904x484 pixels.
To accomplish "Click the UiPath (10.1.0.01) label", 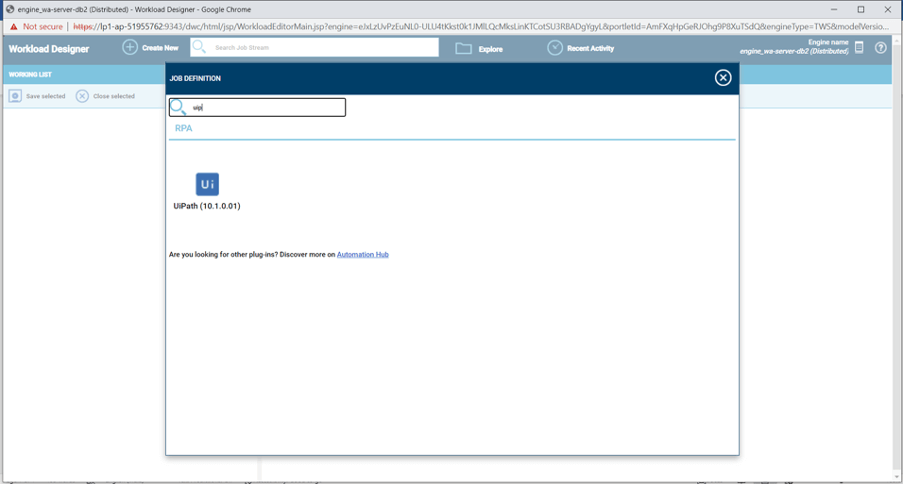I will 207,206.
